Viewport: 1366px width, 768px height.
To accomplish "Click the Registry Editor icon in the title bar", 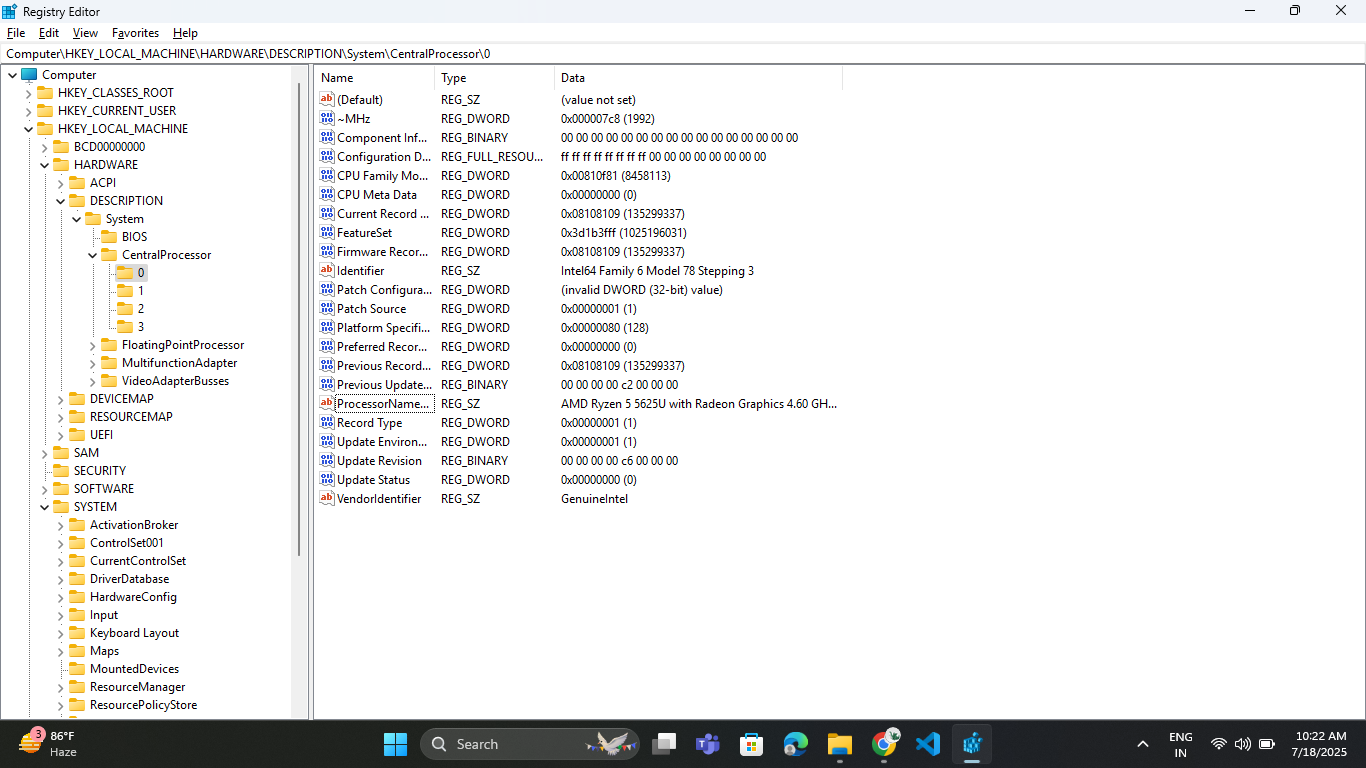I will 10,11.
